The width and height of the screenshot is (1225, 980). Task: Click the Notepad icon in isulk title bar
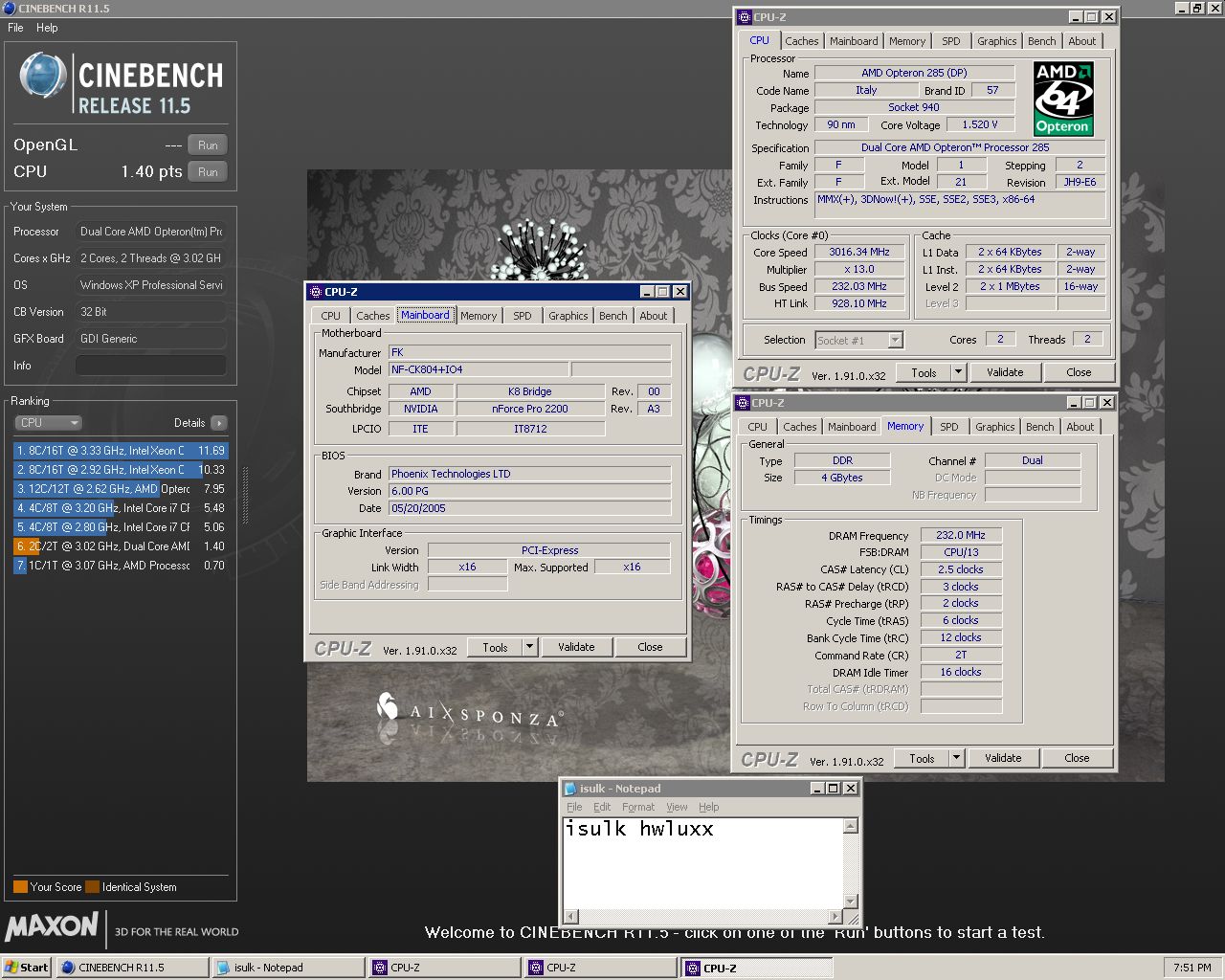(569, 789)
